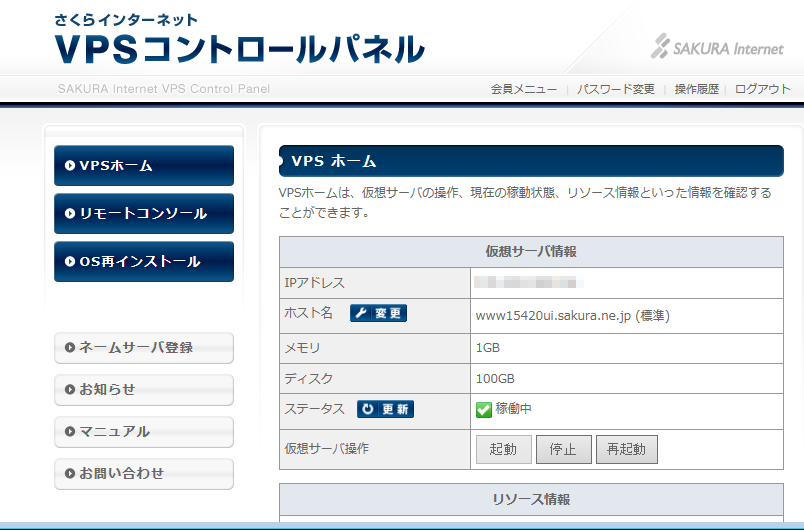The image size is (804, 530).
Task: Click the 稼働中 status text
Action: (513, 409)
